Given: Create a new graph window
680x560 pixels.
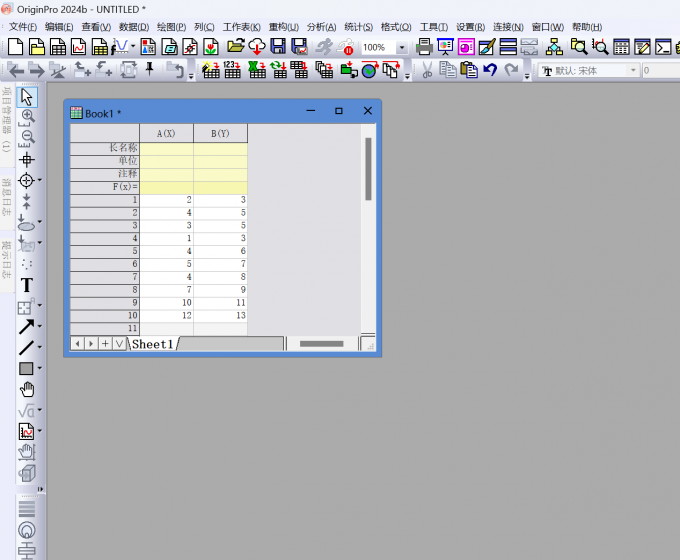Looking at the screenshot, I should point(78,47).
